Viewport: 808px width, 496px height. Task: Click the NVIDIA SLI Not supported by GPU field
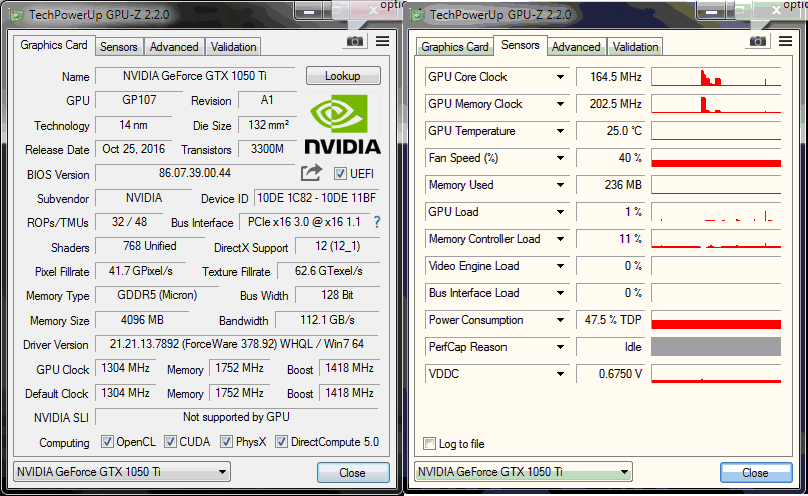237,417
